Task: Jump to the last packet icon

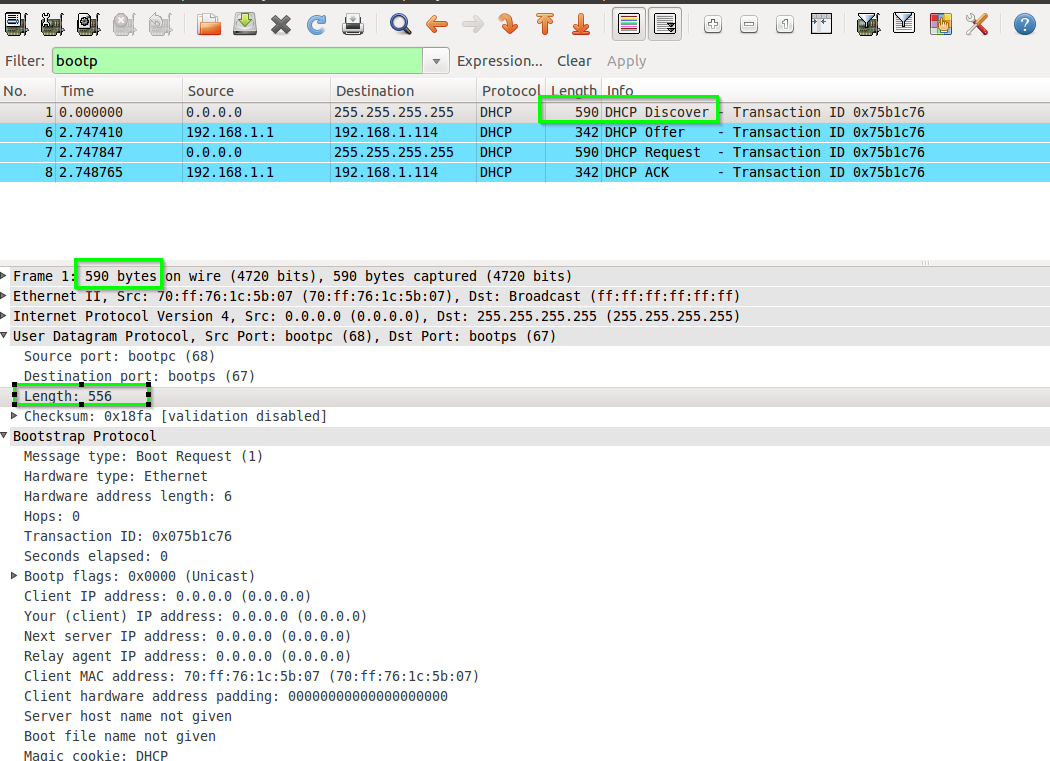Action: point(581,24)
